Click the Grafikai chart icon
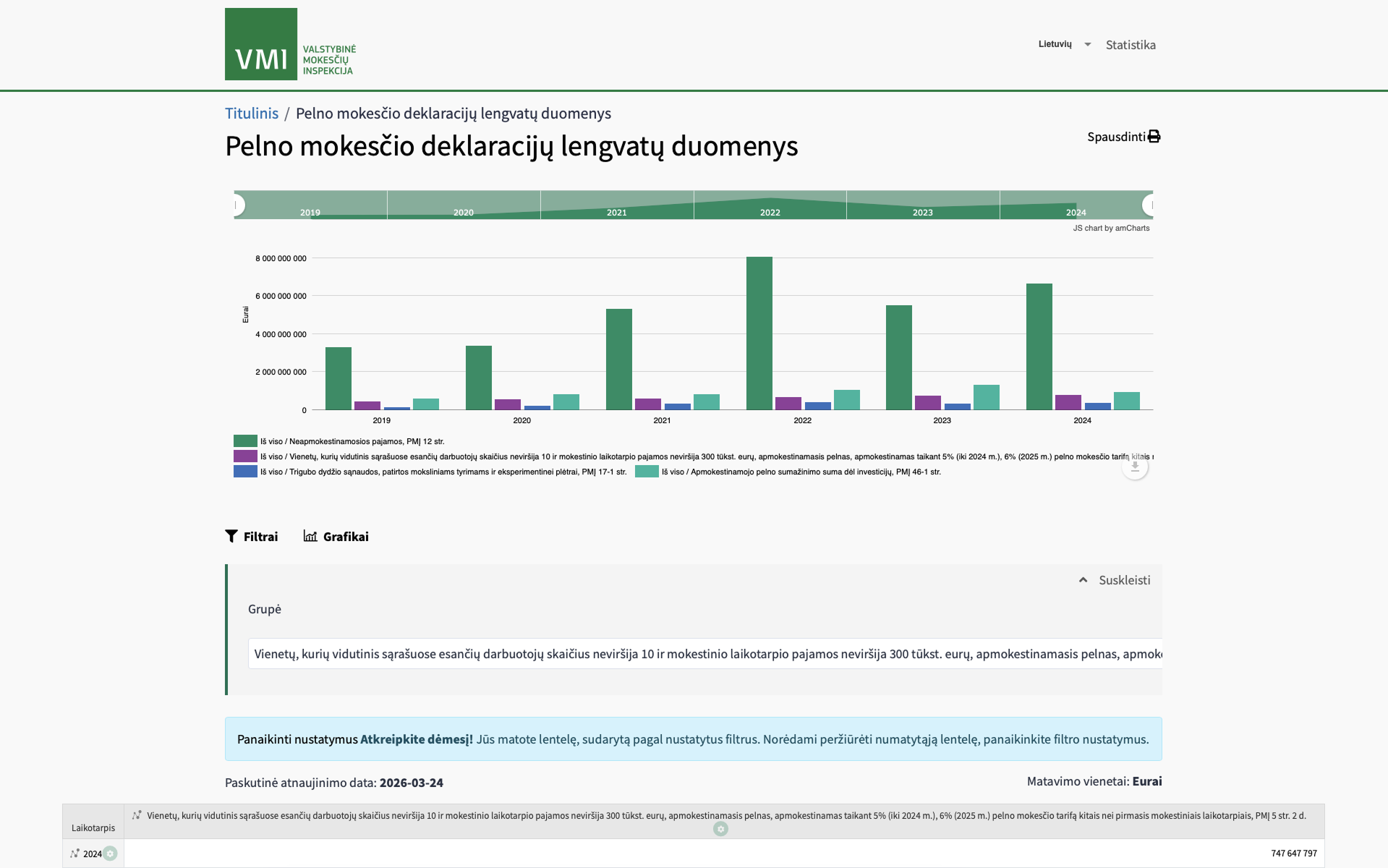This screenshot has height=868, width=1388. [310, 536]
